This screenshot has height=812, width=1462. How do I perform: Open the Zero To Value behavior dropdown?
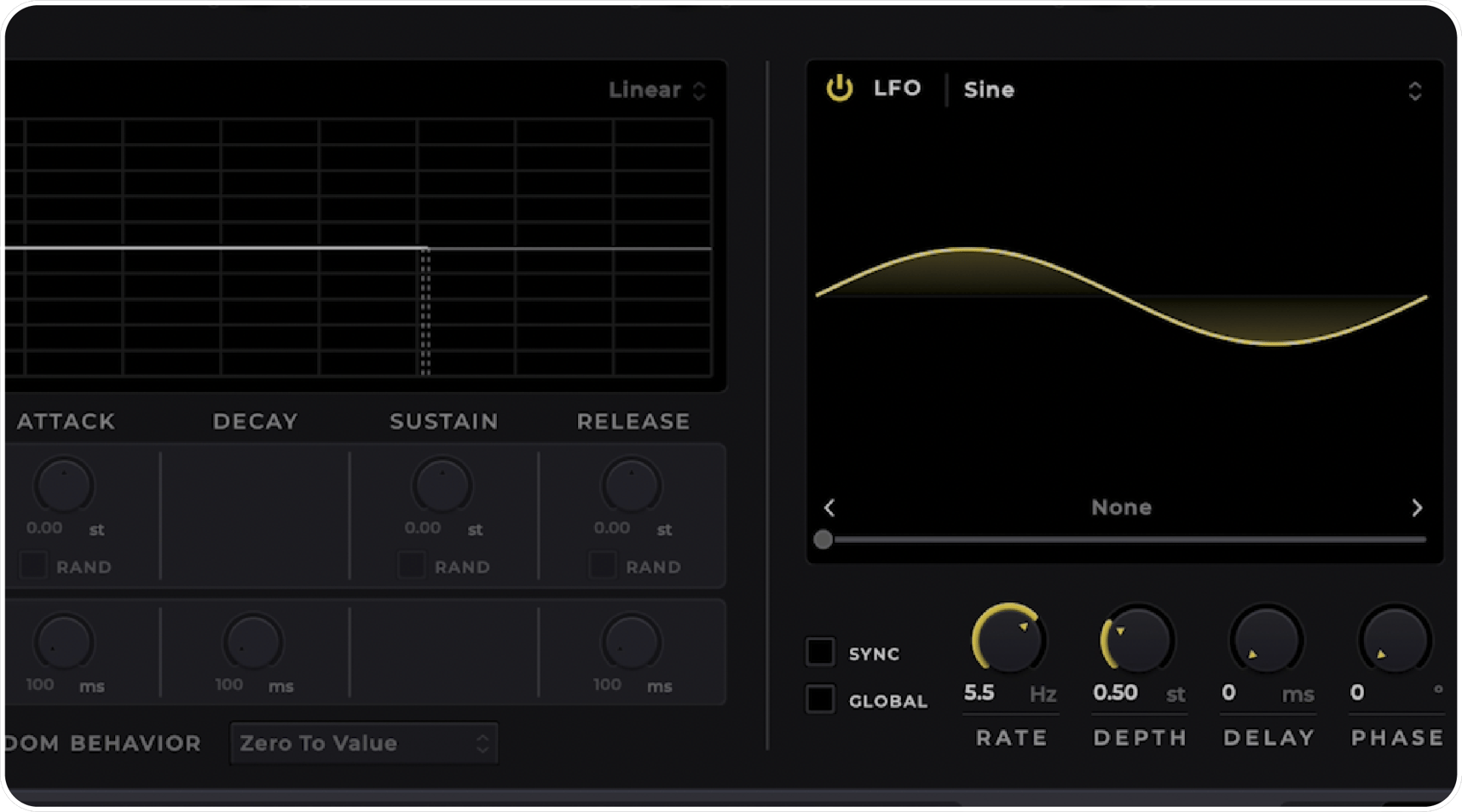click(363, 742)
